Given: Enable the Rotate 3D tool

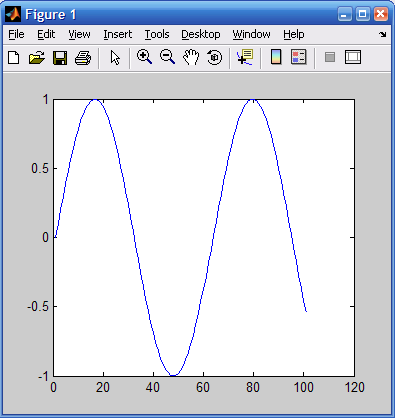Looking at the screenshot, I should click(x=214, y=57).
